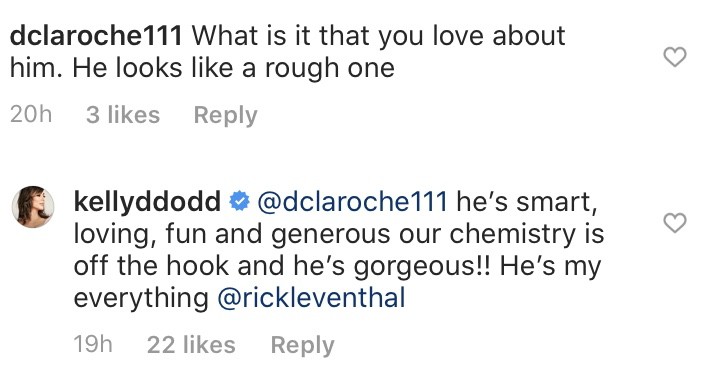Open the dclaroche111 username at comment start

tap(96, 36)
